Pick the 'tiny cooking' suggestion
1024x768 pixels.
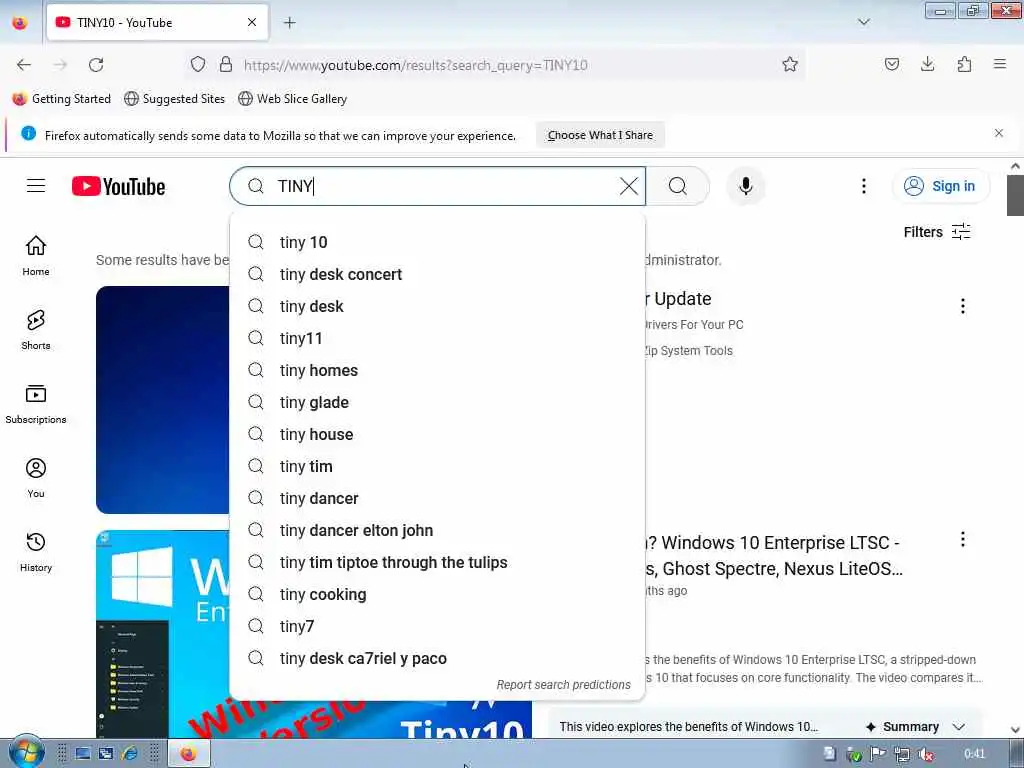(x=438, y=594)
